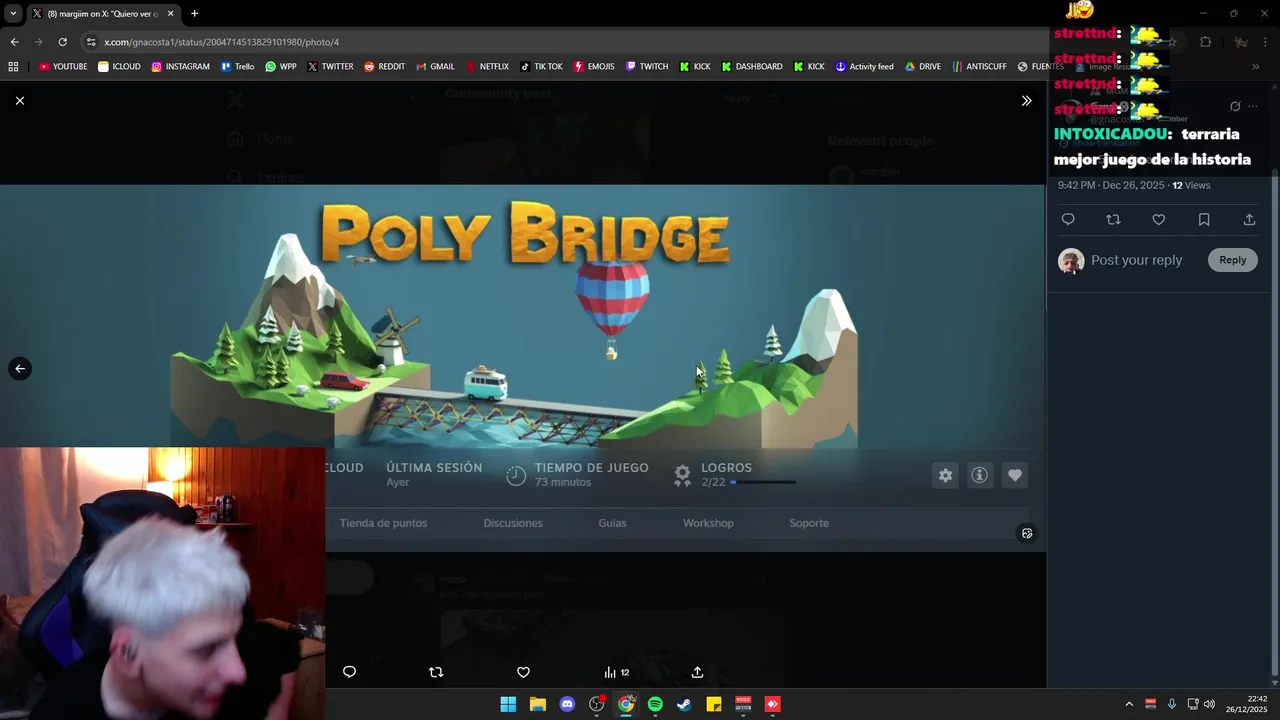Open the GMAIL bookmark
The image size is (1280, 720).
coord(434,67)
